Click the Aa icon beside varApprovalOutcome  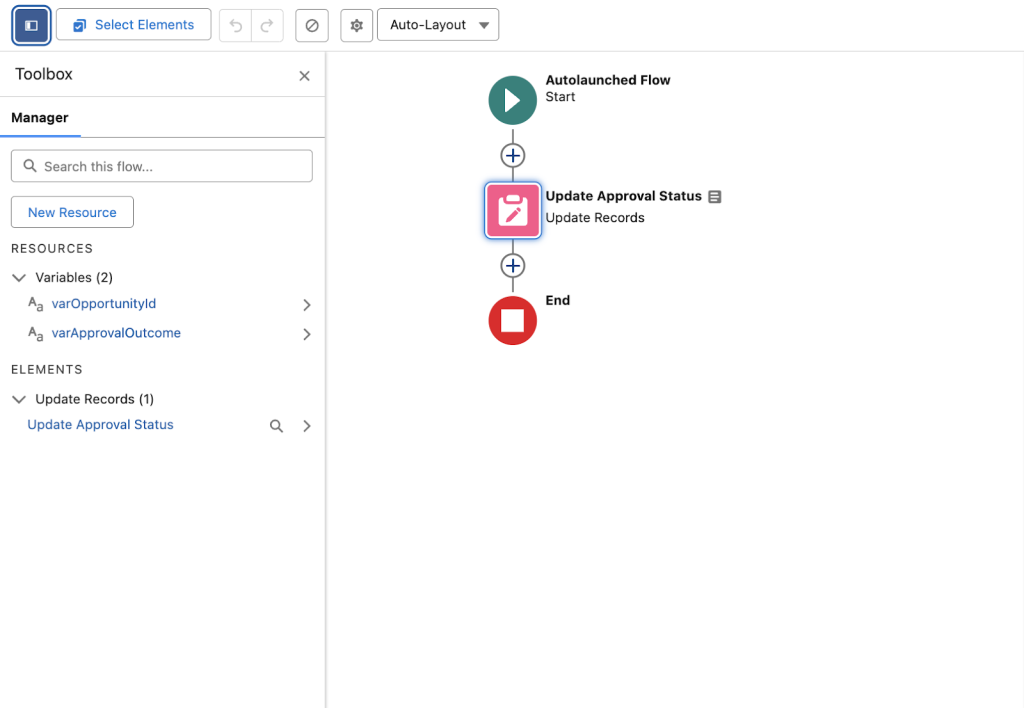click(x=35, y=334)
